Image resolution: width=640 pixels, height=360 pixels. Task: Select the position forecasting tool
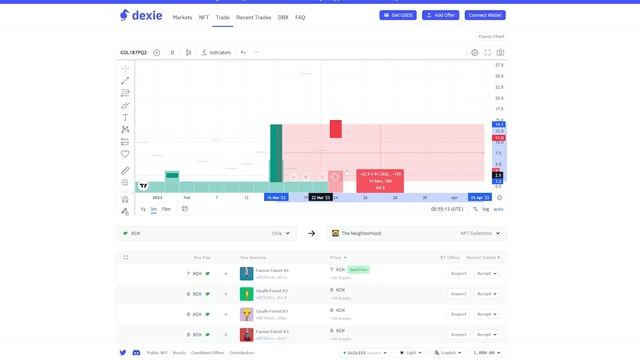(x=125, y=142)
